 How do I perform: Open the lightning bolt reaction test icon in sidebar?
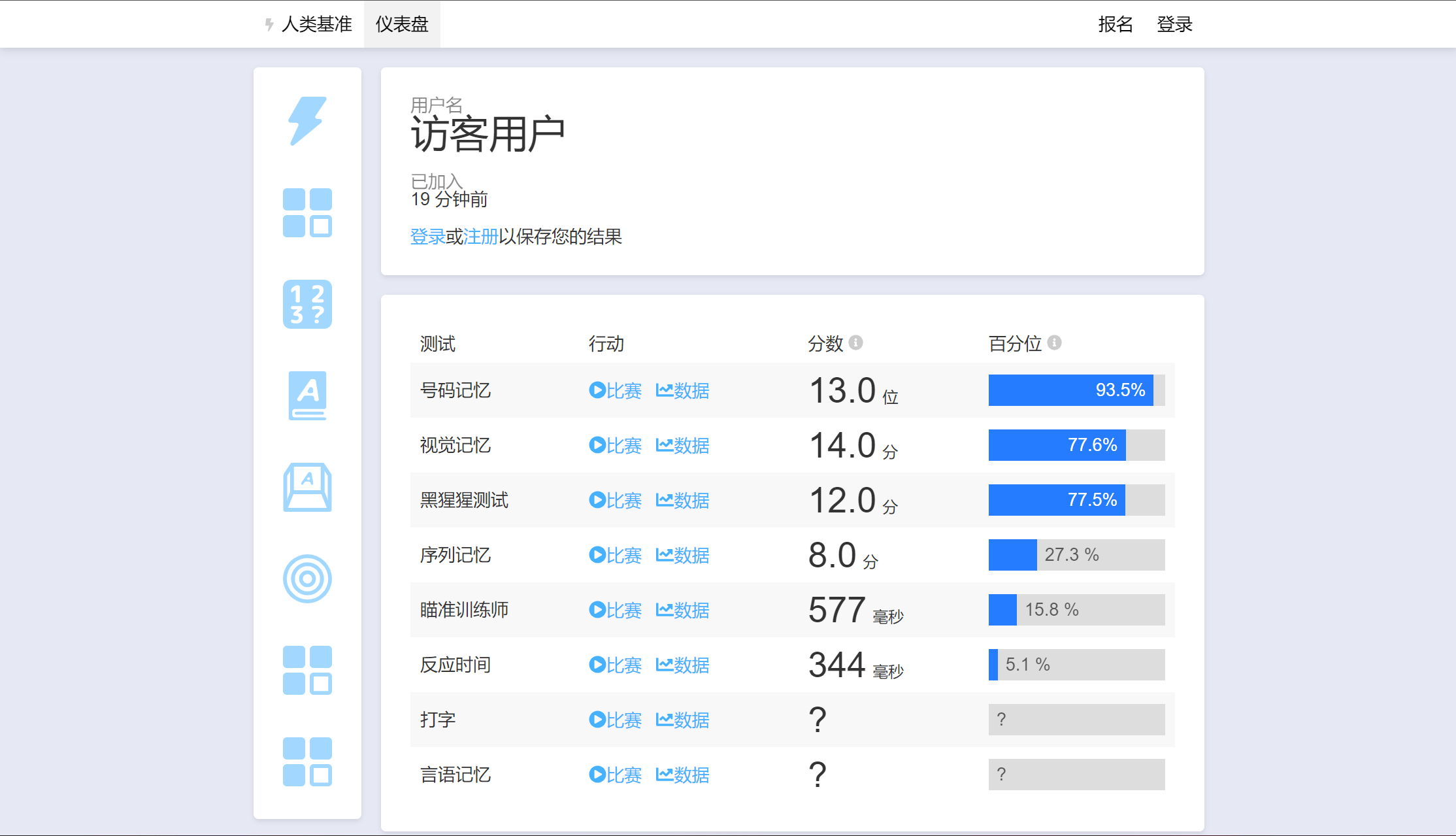click(307, 121)
